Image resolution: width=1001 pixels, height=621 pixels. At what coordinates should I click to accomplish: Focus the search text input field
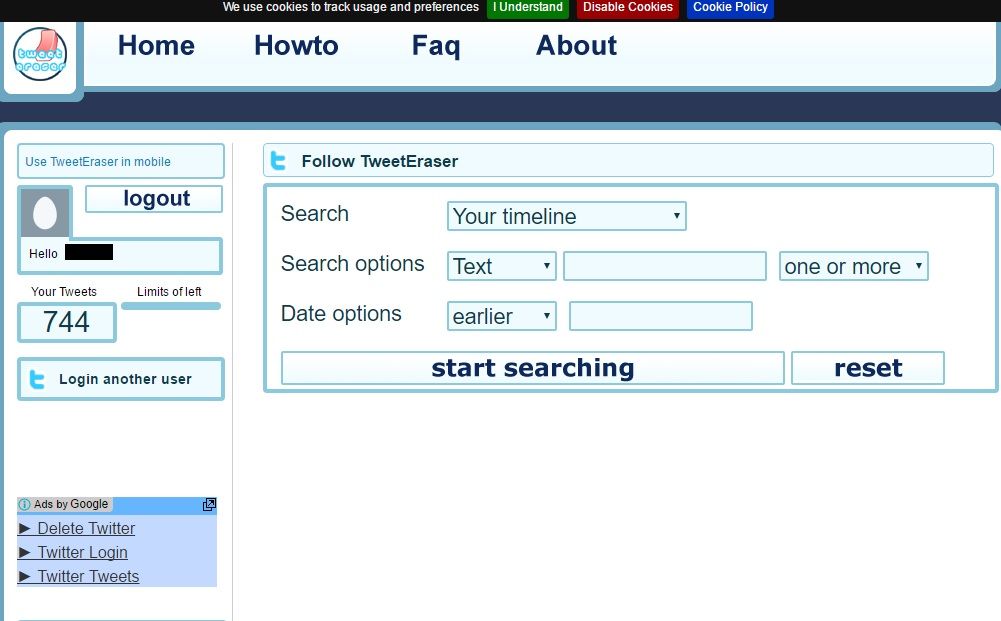pyautogui.click(x=665, y=266)
